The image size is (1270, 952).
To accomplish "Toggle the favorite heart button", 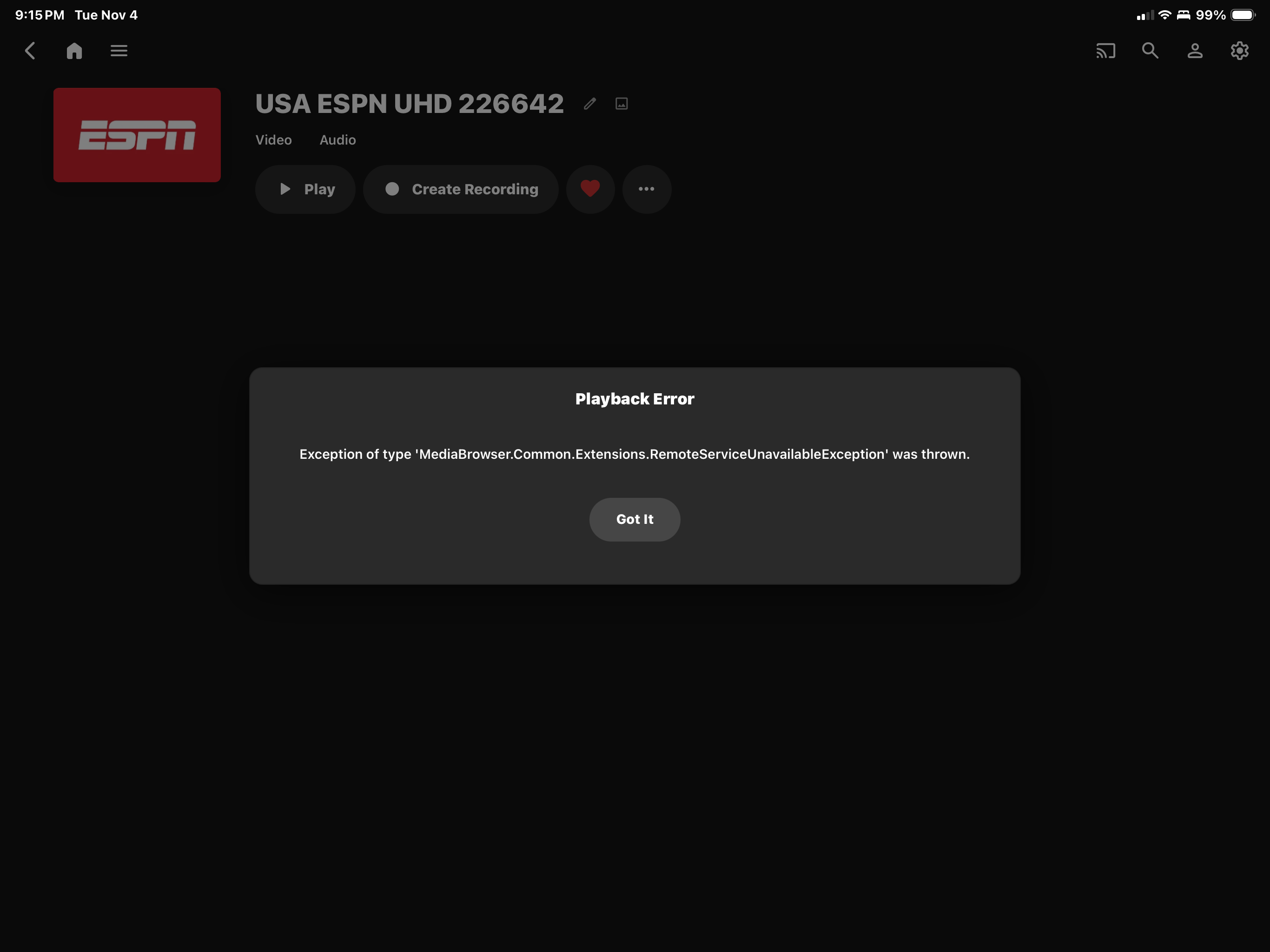I will (590, 189).
